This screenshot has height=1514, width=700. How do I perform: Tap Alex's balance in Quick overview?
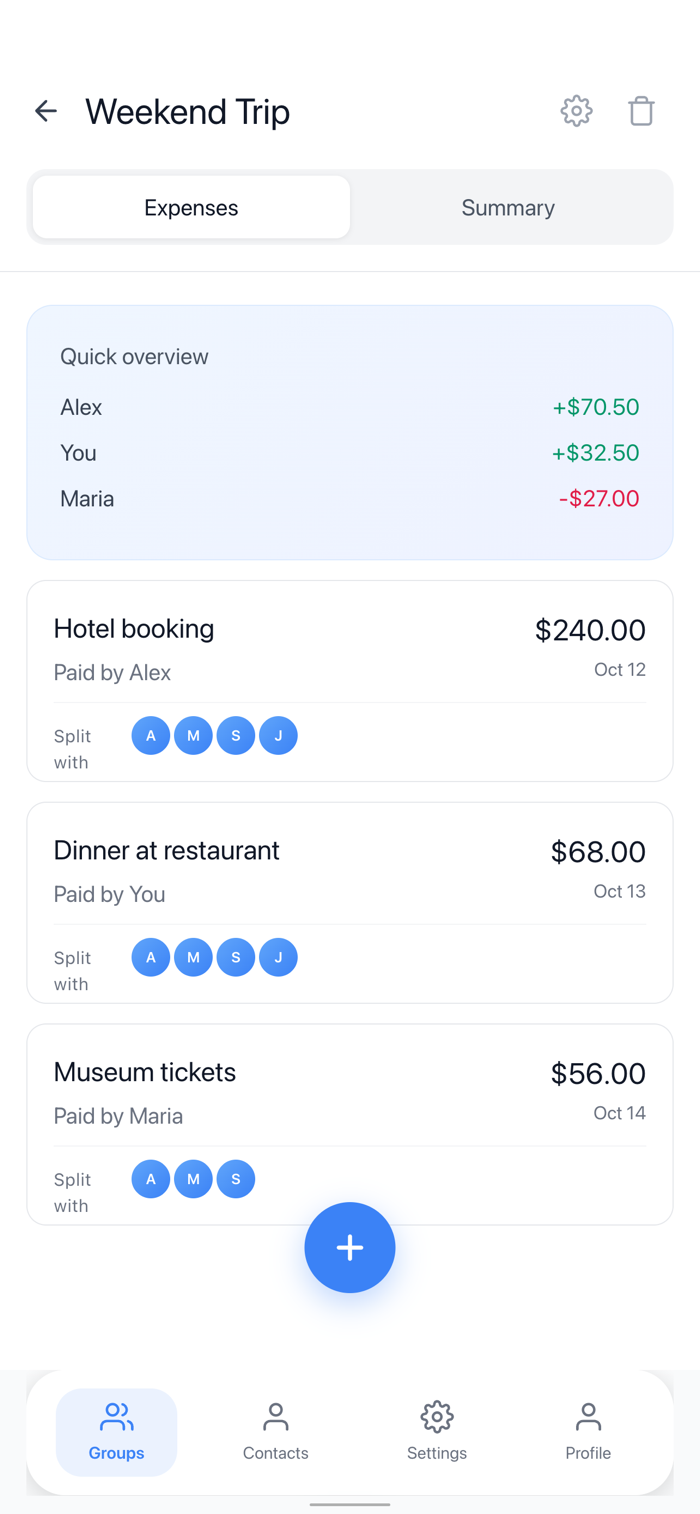(x=595, y=407)
